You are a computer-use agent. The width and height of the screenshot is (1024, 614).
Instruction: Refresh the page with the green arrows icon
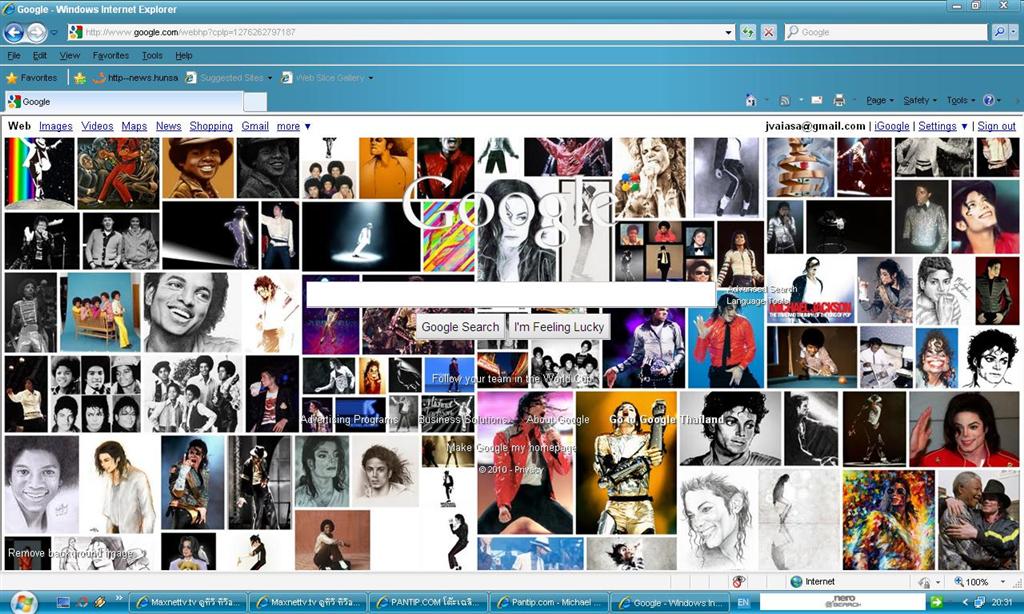click(748, 32)
